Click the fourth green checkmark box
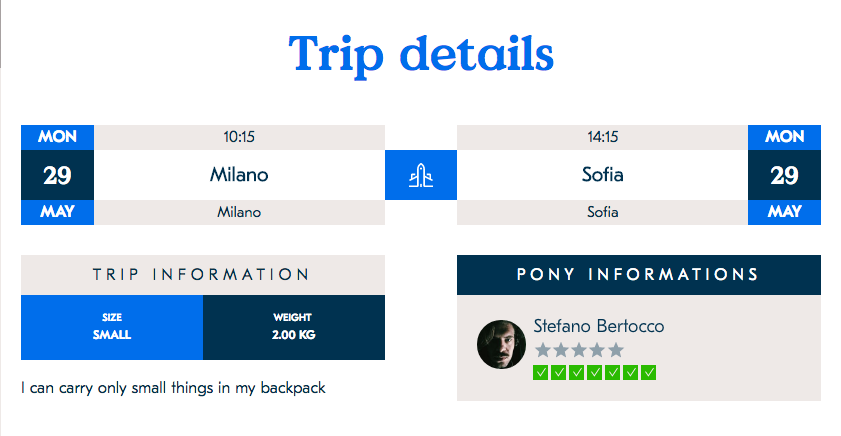841x436 pixels. coord(595,373)
